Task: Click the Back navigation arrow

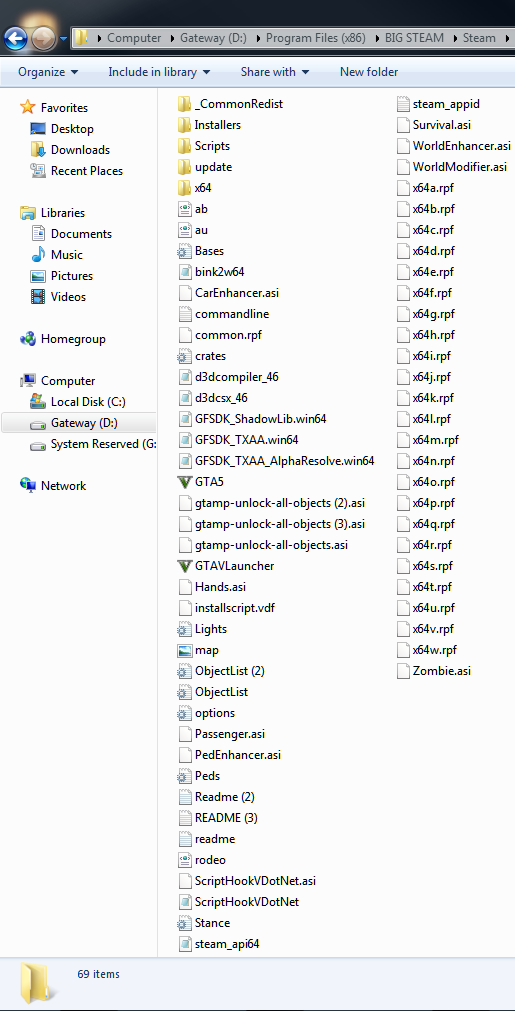Action: 15,38
